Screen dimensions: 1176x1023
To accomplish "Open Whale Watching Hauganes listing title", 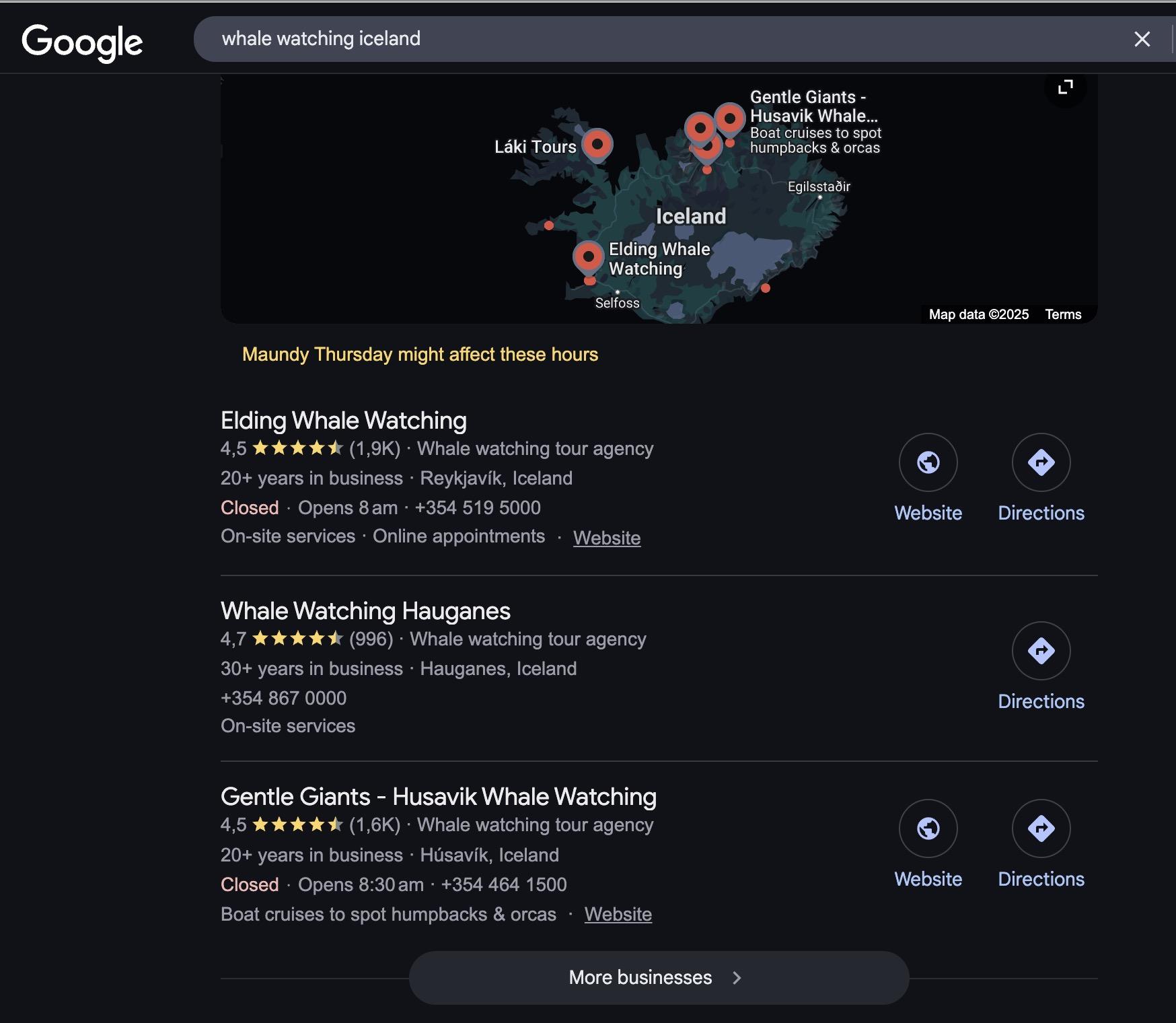I will 365,611.
